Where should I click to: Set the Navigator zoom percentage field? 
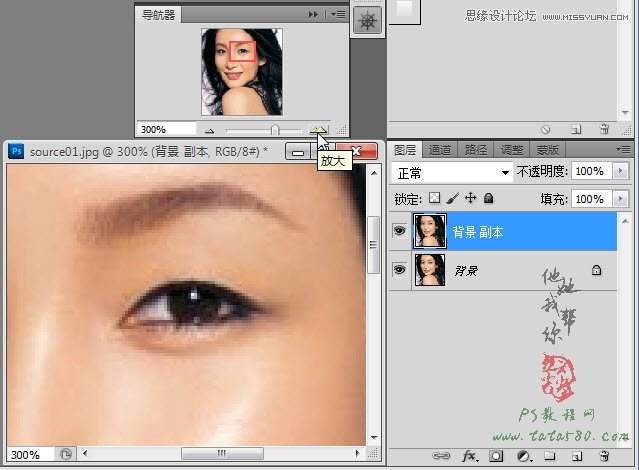[166, 129]
